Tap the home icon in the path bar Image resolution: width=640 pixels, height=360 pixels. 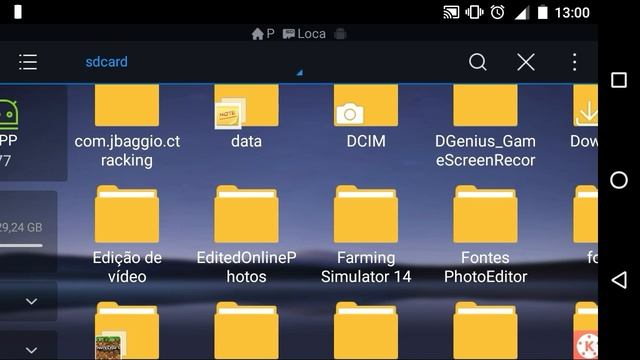[x=258, y=34]
